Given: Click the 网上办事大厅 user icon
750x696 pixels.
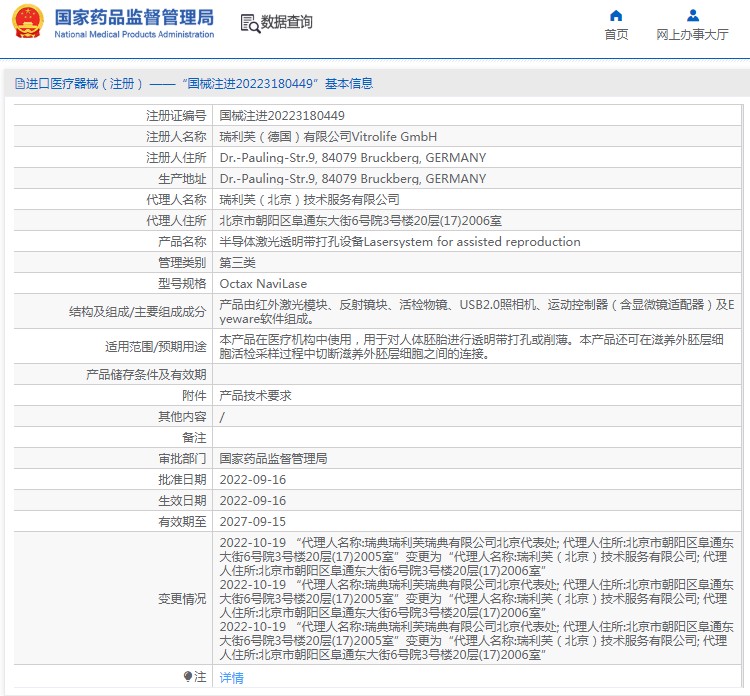Looking at the screenshot, I should point(693,16).
